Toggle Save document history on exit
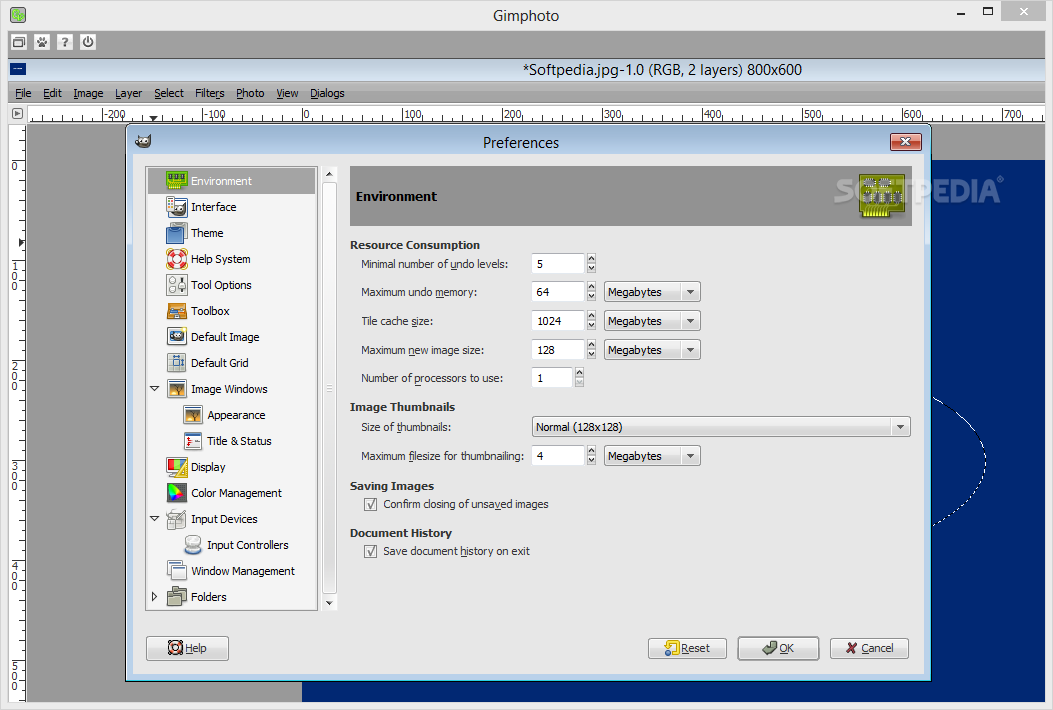 coord(370,551)
